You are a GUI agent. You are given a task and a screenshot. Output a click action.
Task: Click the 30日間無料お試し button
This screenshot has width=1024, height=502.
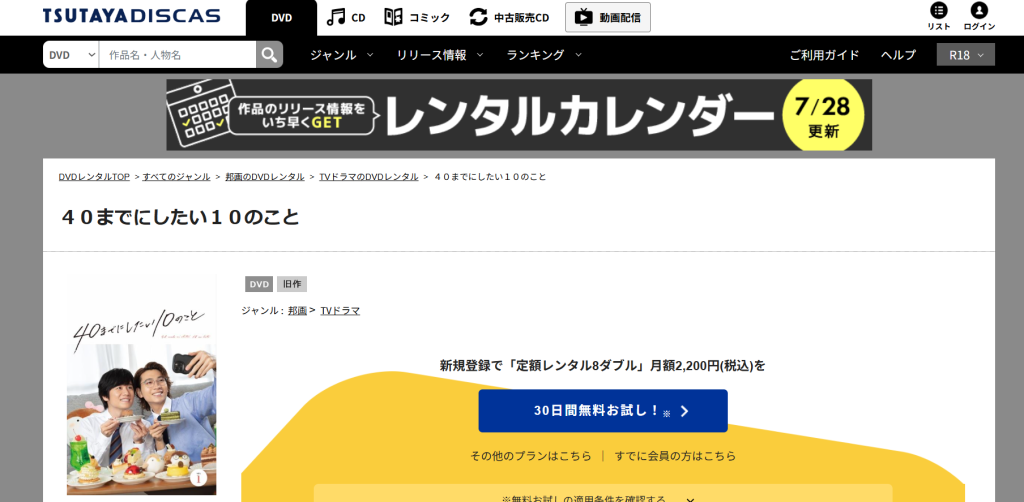point(603,411)
